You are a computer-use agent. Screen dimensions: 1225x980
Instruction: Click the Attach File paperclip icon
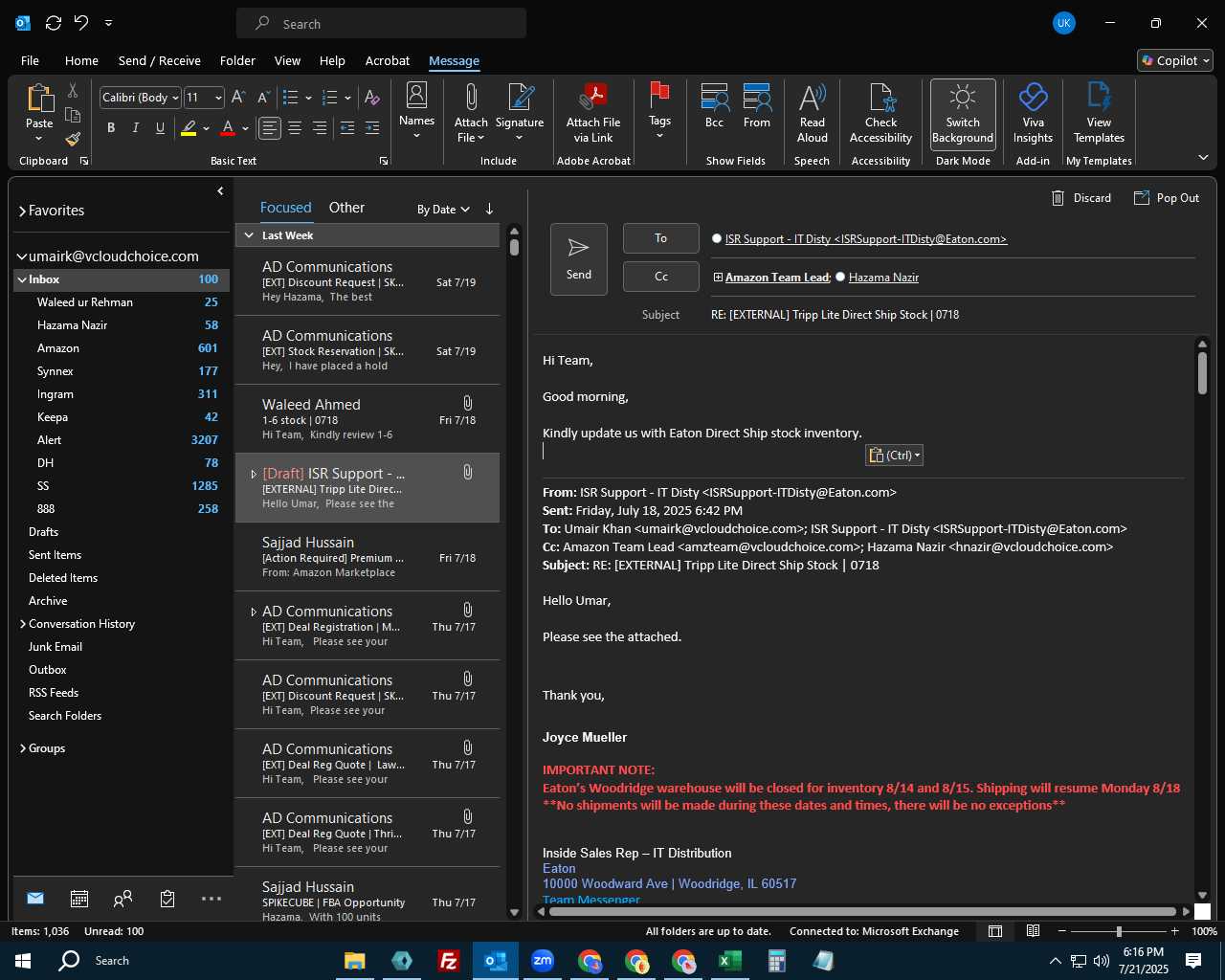tap(471, 97)
